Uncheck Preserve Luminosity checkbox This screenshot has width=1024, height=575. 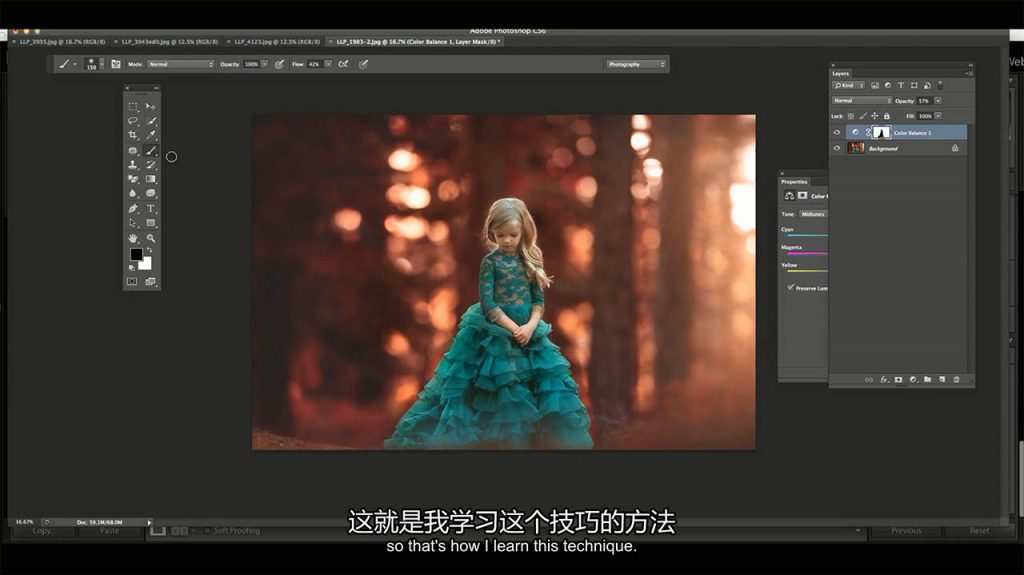791,288
